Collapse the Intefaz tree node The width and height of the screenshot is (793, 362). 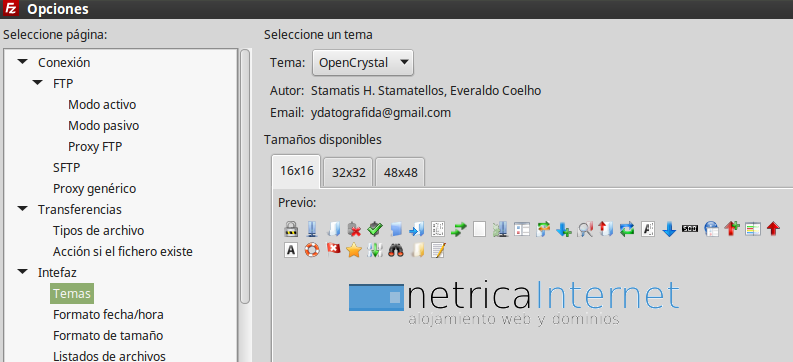[x=22, y=272]
